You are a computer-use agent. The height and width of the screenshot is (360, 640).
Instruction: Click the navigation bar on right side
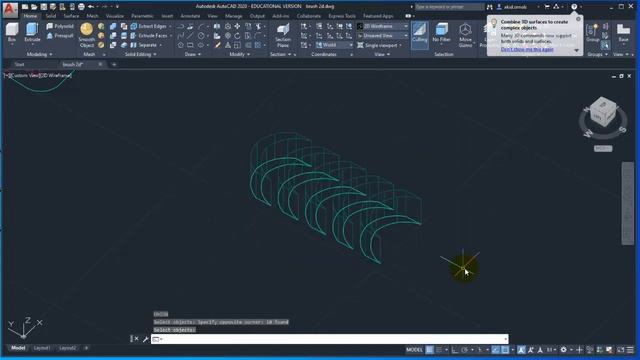pos(627,203)
